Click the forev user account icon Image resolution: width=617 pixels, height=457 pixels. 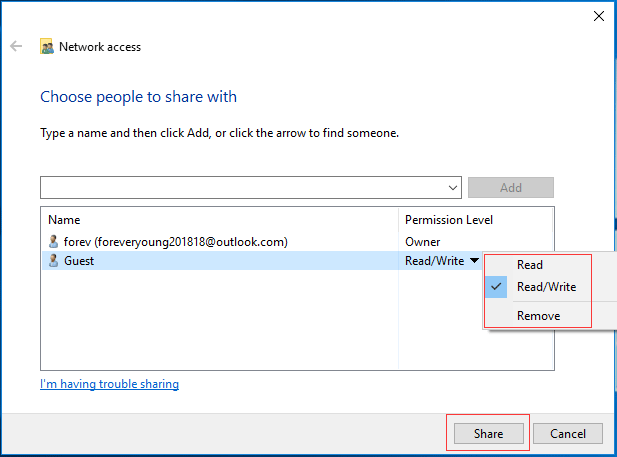coord(53,241)
